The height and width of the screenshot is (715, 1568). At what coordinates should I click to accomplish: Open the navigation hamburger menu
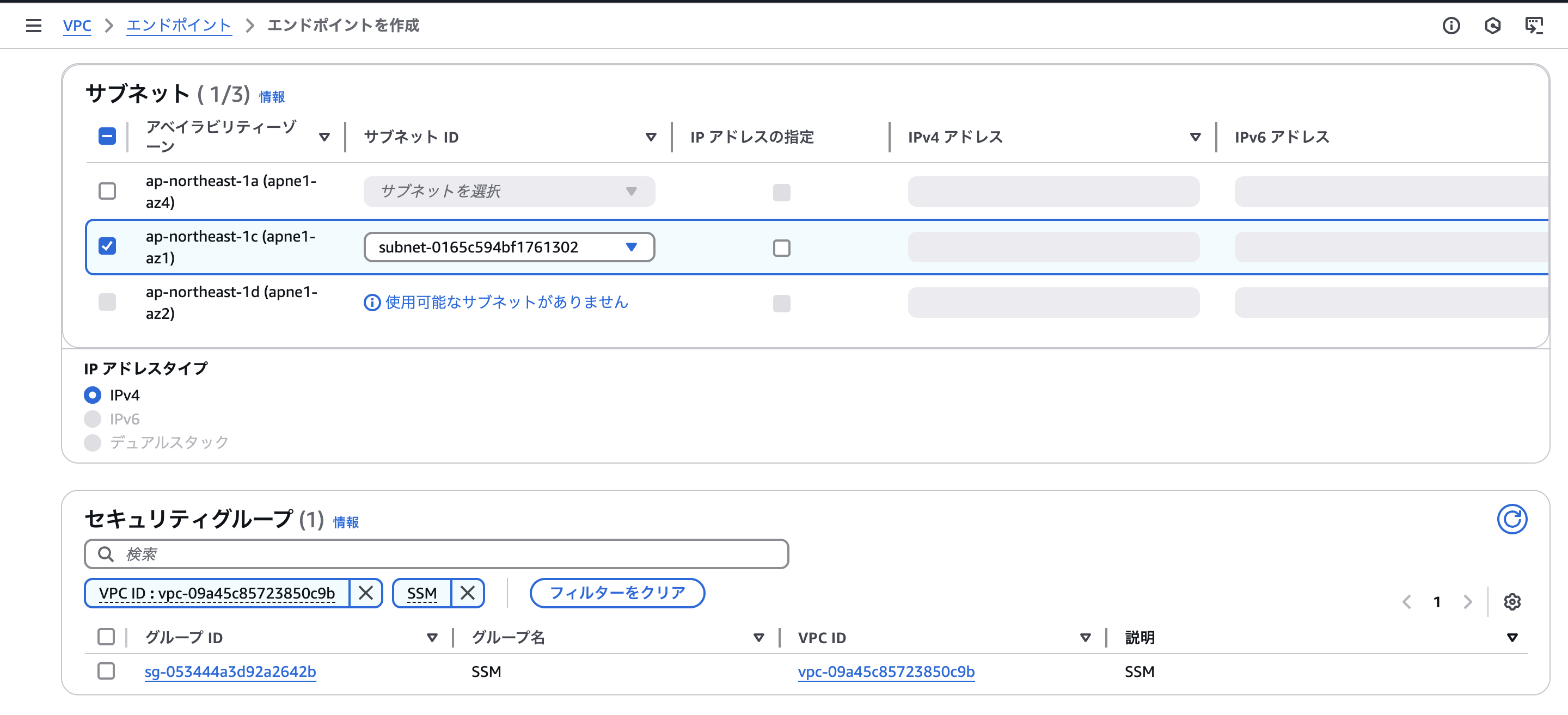pos(33,26)
